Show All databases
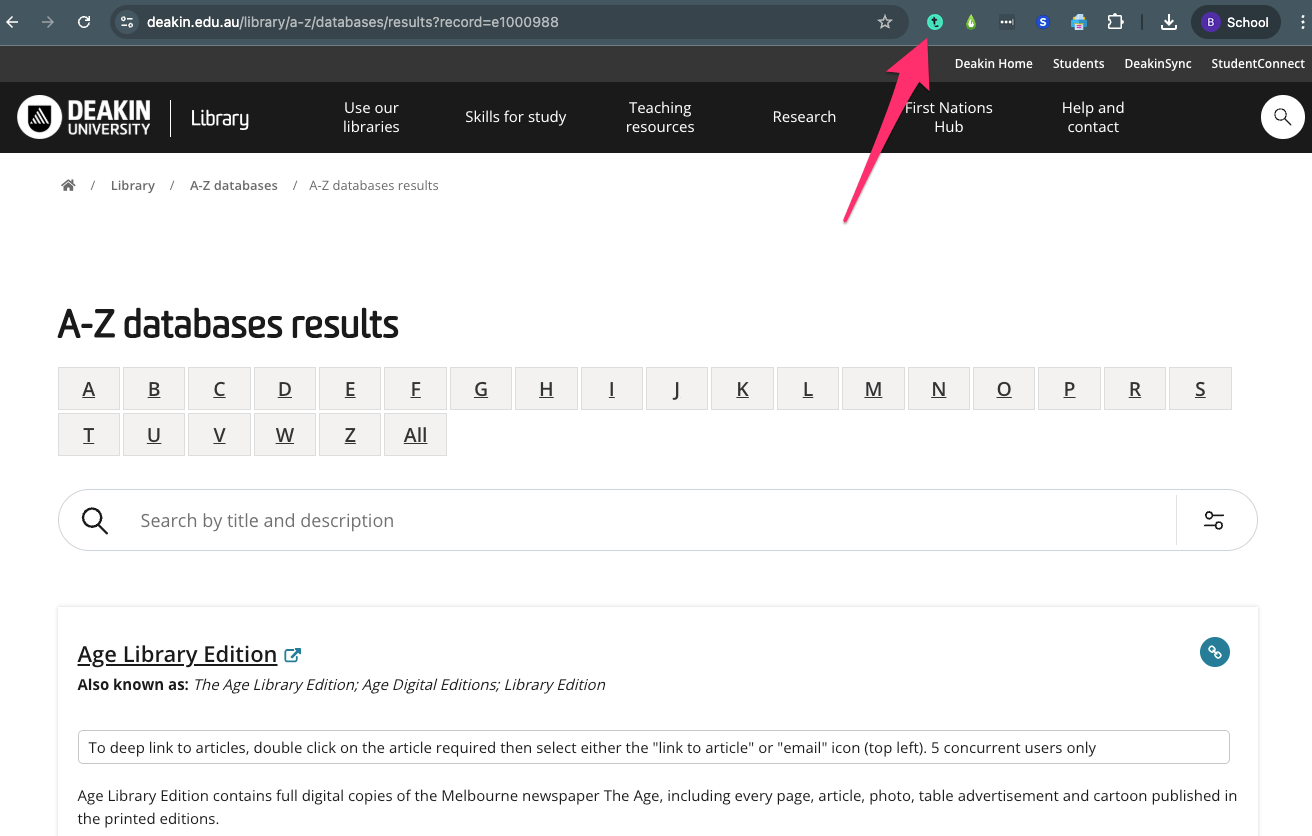 (x=415, y=435)
